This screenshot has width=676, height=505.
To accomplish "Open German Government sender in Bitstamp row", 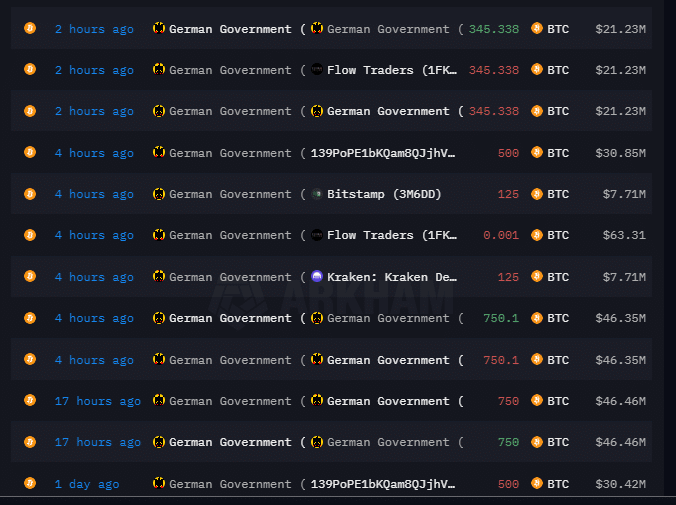I will click(x=237, y=194).
